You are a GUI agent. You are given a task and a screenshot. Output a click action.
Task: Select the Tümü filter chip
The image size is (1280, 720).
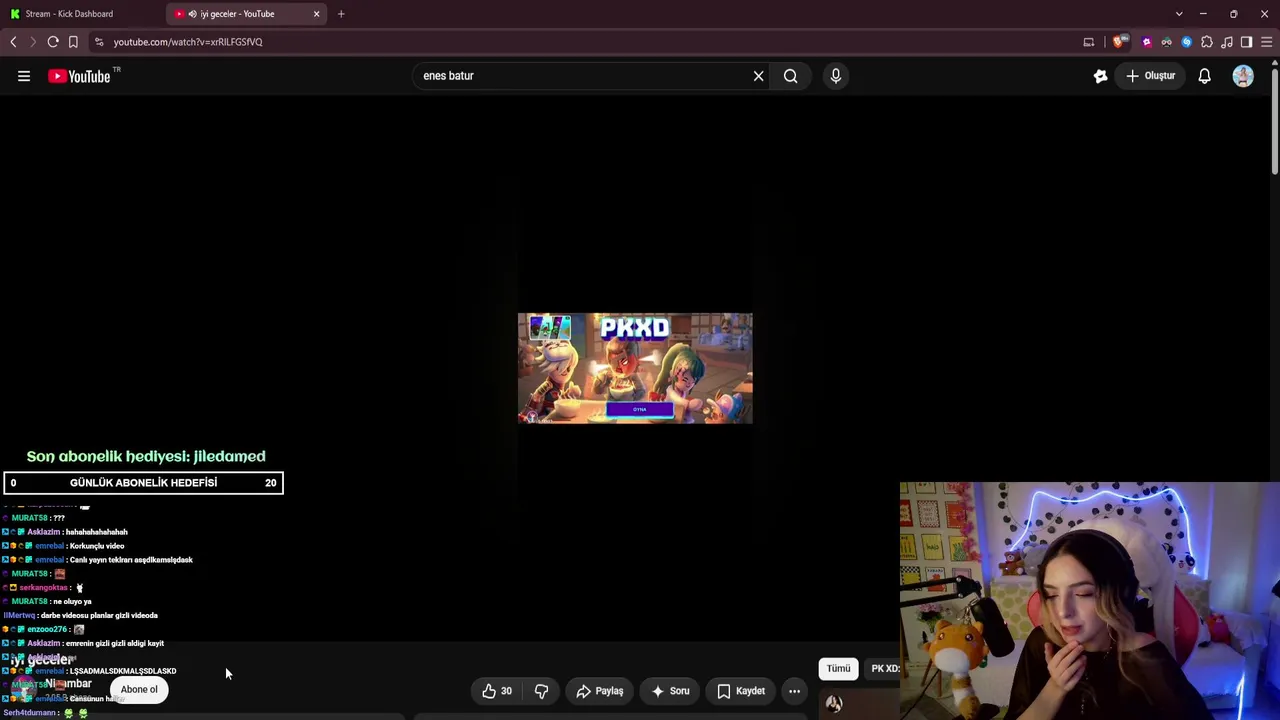click(838, 668)
